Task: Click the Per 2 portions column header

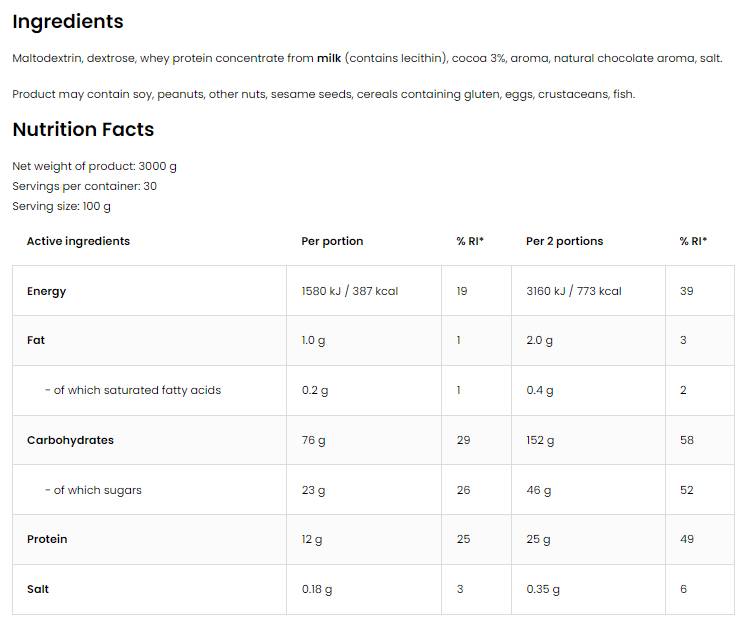Action: [x=564, y=241]
